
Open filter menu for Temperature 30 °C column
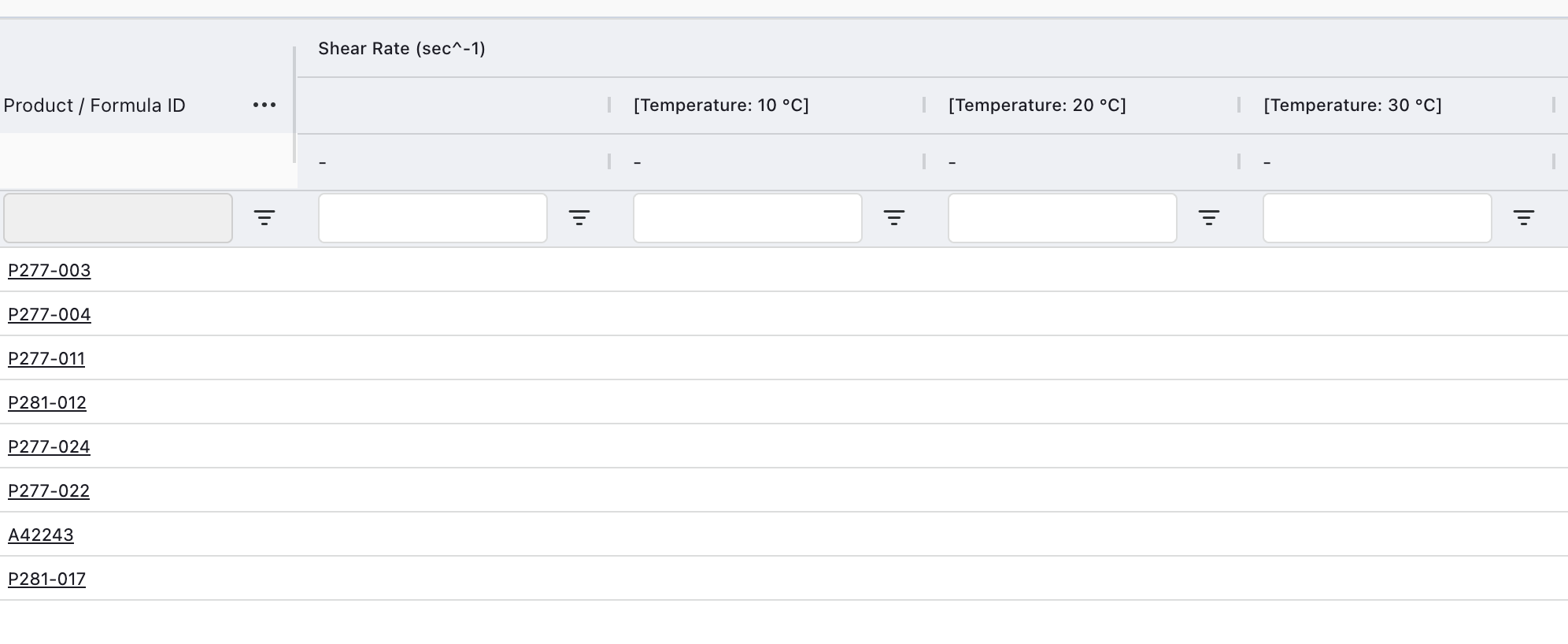pos(1524,218)
